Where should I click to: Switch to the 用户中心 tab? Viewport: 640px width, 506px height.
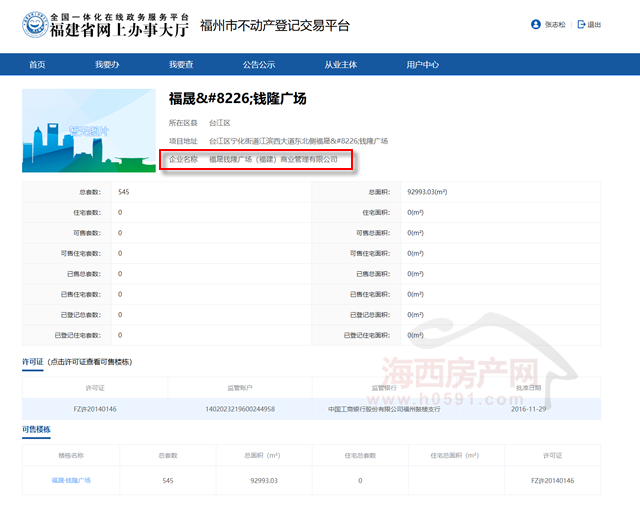(422, 64)
